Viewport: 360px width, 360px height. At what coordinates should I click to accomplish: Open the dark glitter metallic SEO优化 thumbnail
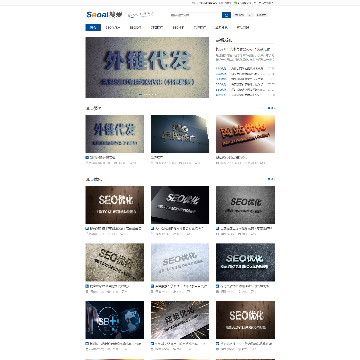(245, 262)
